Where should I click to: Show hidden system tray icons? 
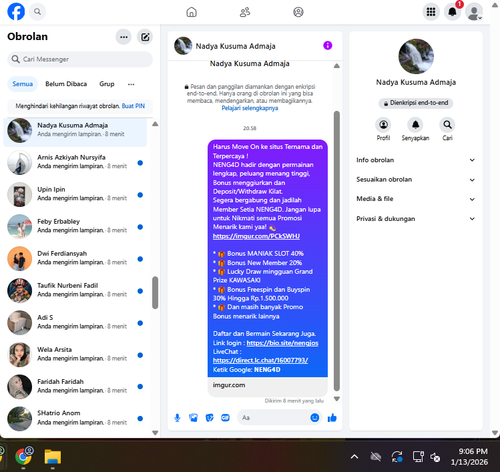pos(354,457)
